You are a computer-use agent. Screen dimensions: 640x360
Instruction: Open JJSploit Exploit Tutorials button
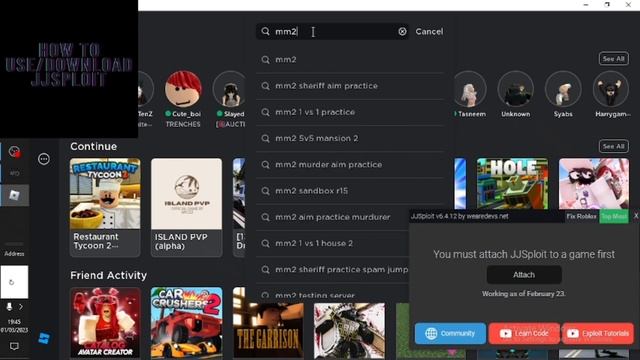[598, 333]
